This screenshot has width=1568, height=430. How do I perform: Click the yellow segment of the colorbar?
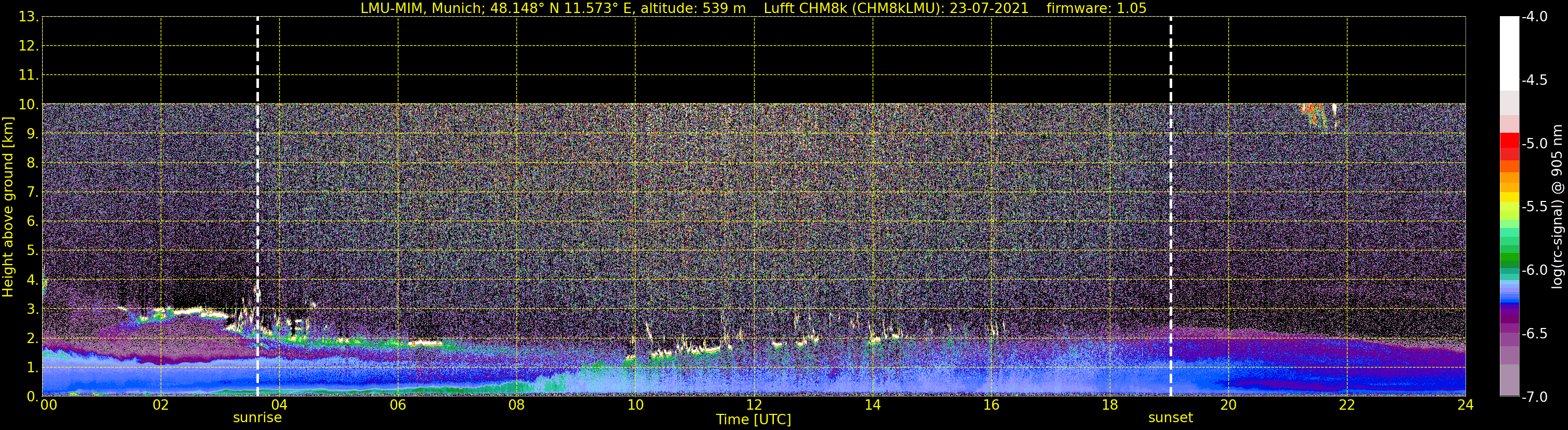point(1509,197)
